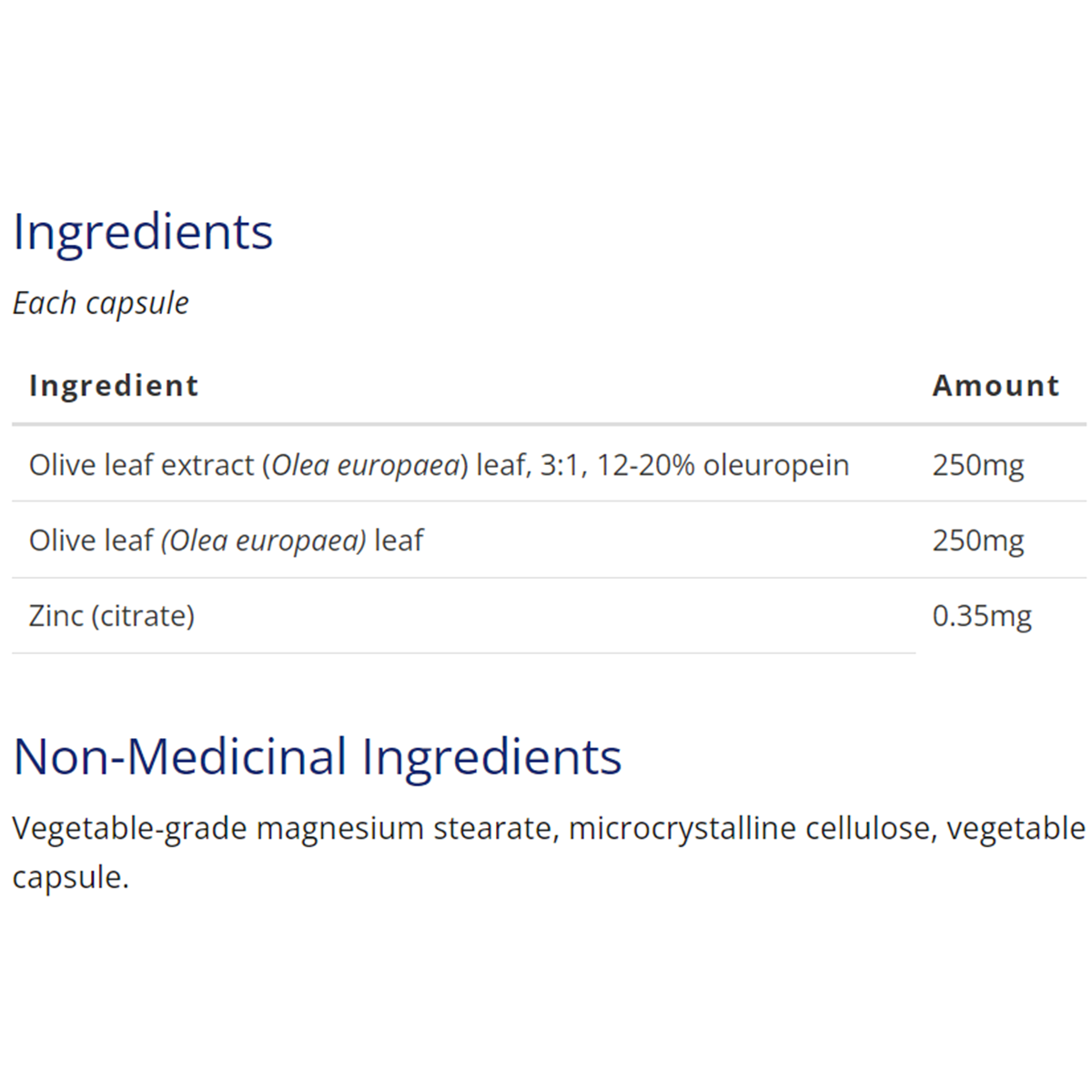
Task: Click the words "microcrystalline cellulose"
Action: [x=753, y=829]
